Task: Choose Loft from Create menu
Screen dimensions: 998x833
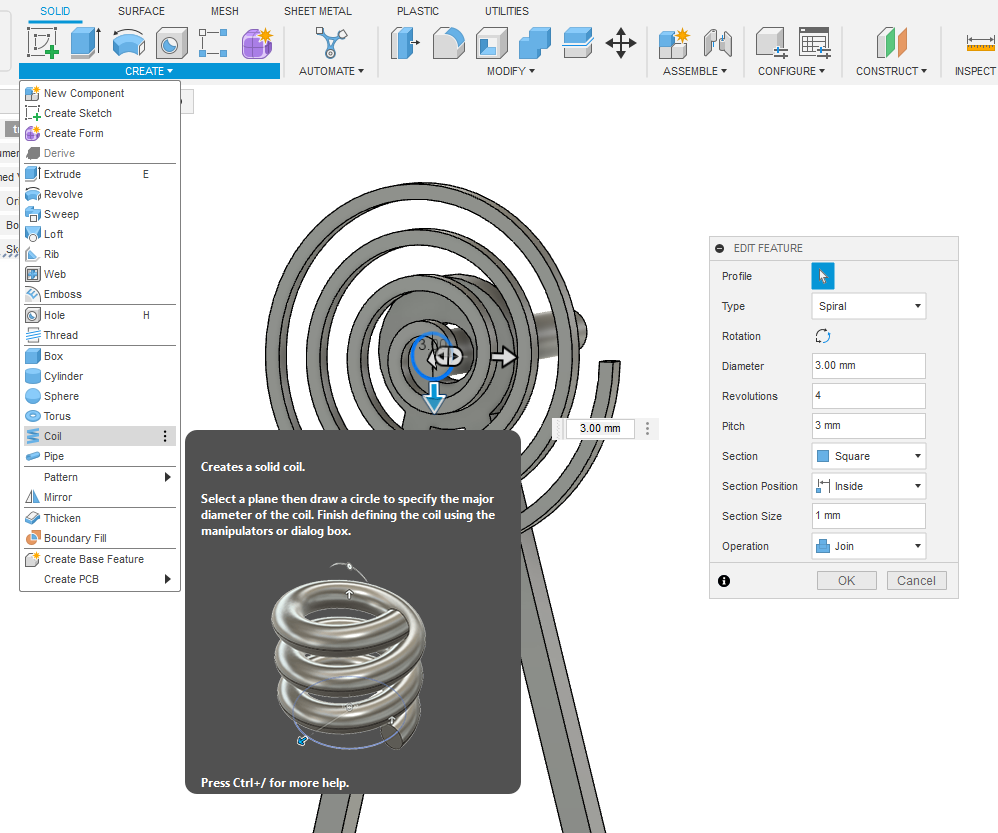Action: (100, 234)
